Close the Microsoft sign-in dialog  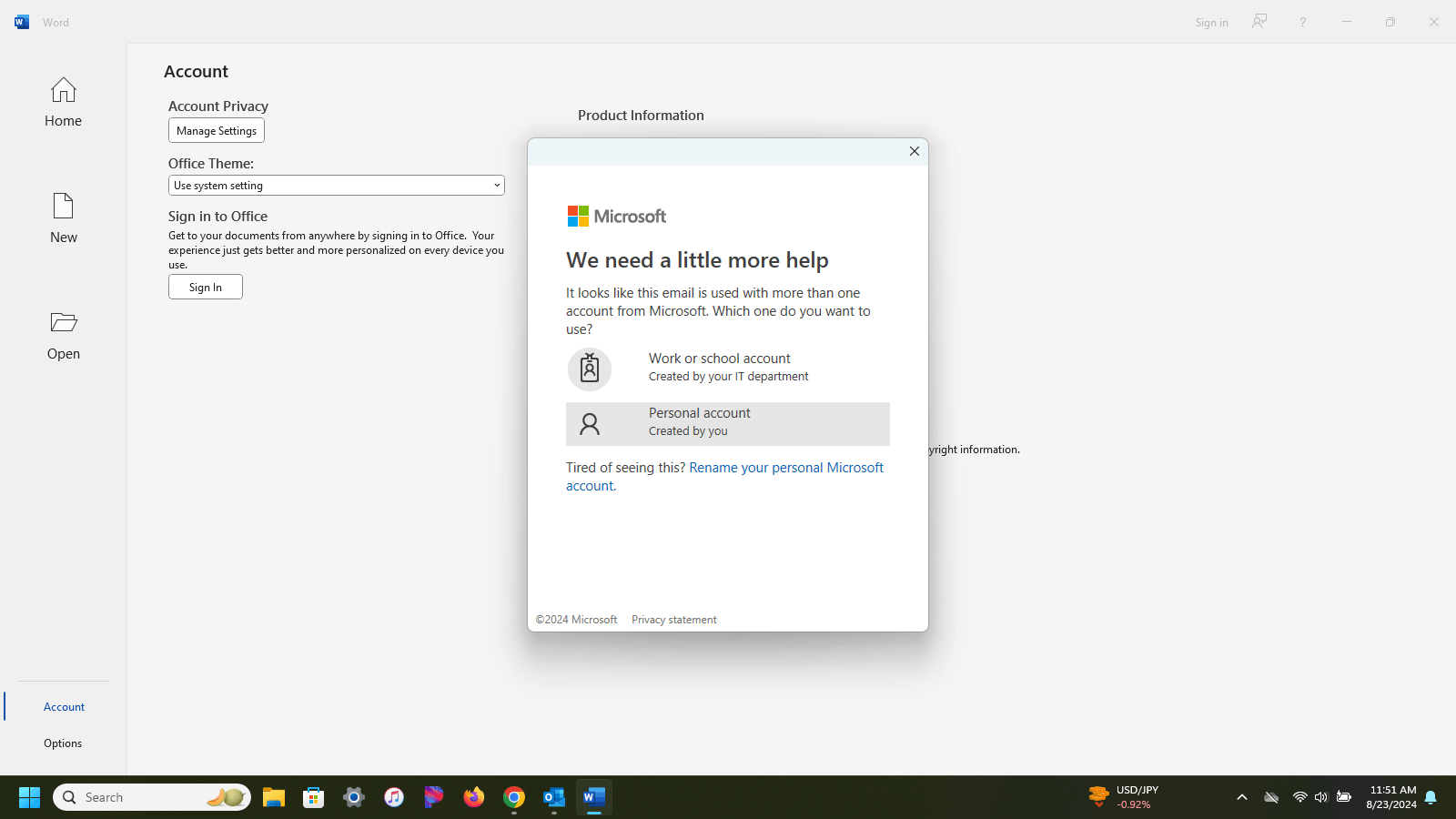[915, 151]
